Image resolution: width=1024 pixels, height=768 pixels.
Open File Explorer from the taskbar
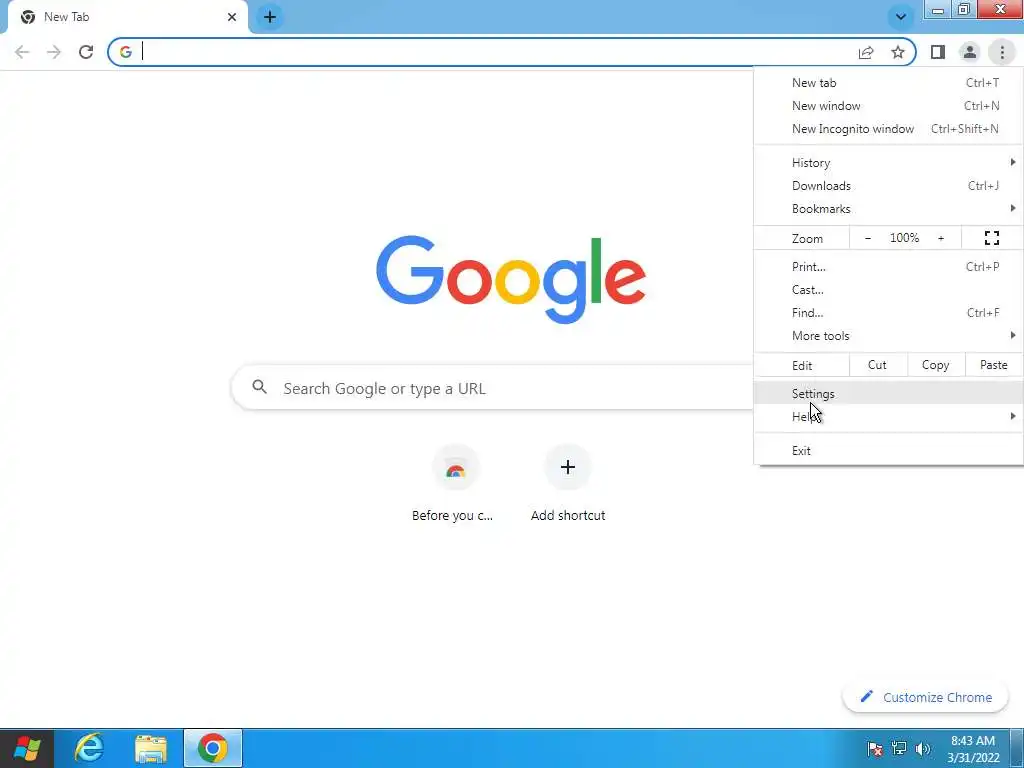[151, 748]
